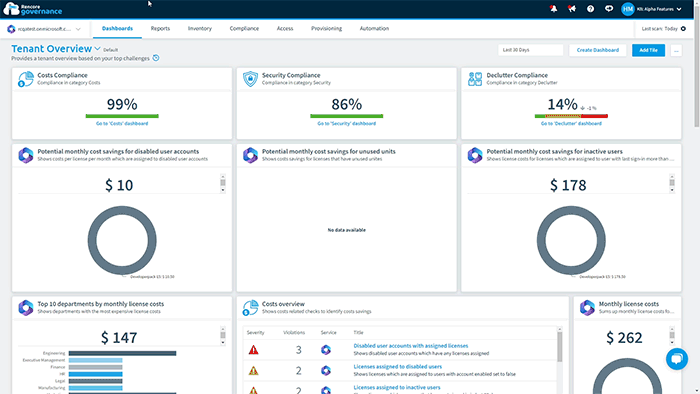700x394 pixels.
Task: Open the Reports tab
Action: point(160,29)
